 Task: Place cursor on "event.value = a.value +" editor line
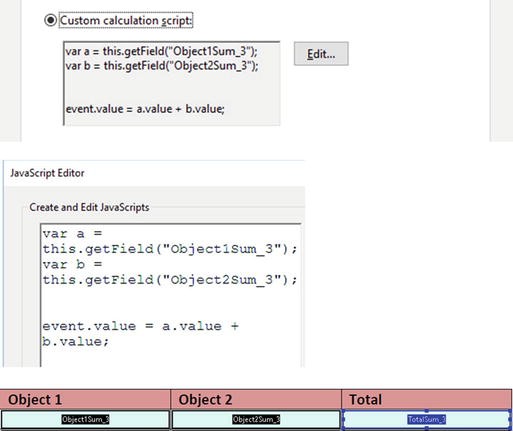click(x=140, y=326)
